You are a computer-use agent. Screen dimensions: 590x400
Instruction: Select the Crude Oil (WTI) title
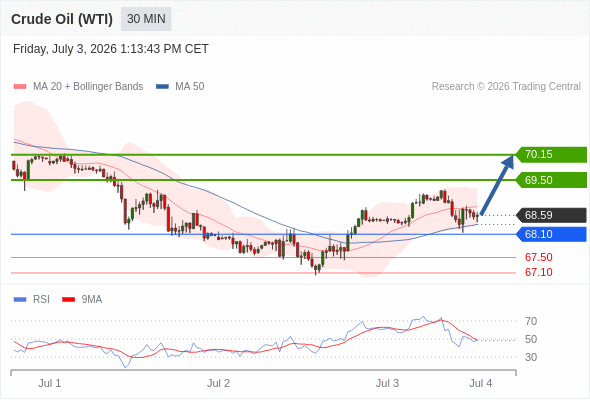click(x=62, y=19)
